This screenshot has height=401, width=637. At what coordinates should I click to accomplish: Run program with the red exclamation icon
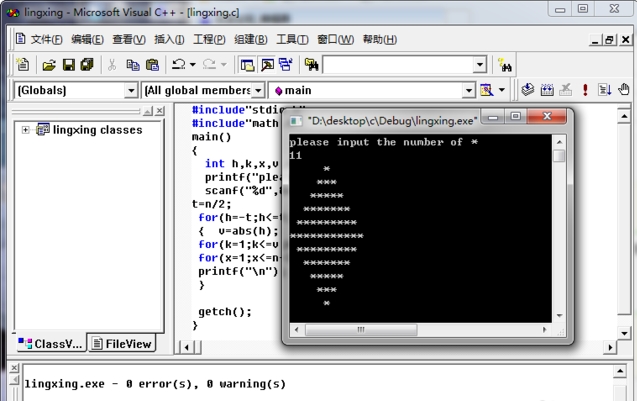[585, 90]
